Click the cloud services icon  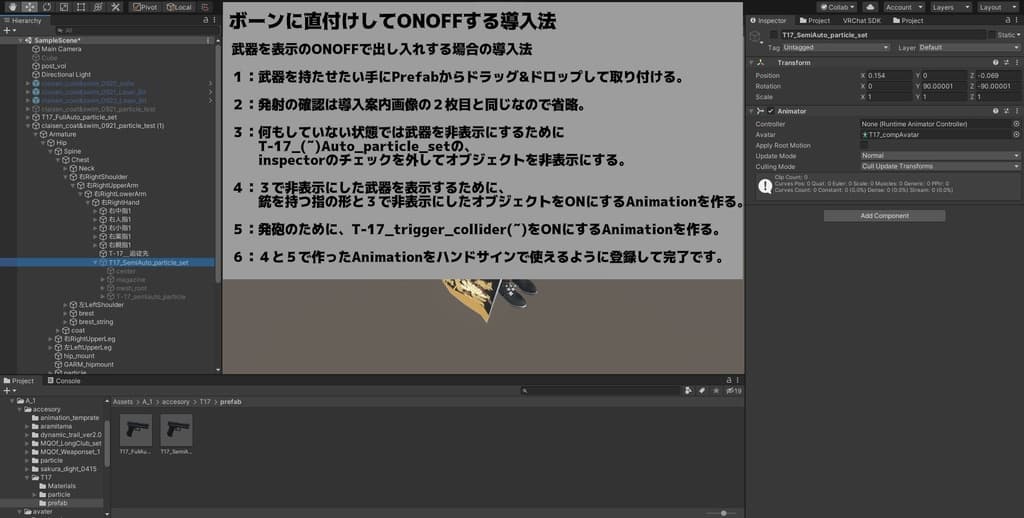pyautogui.click(x=870, y=7)
